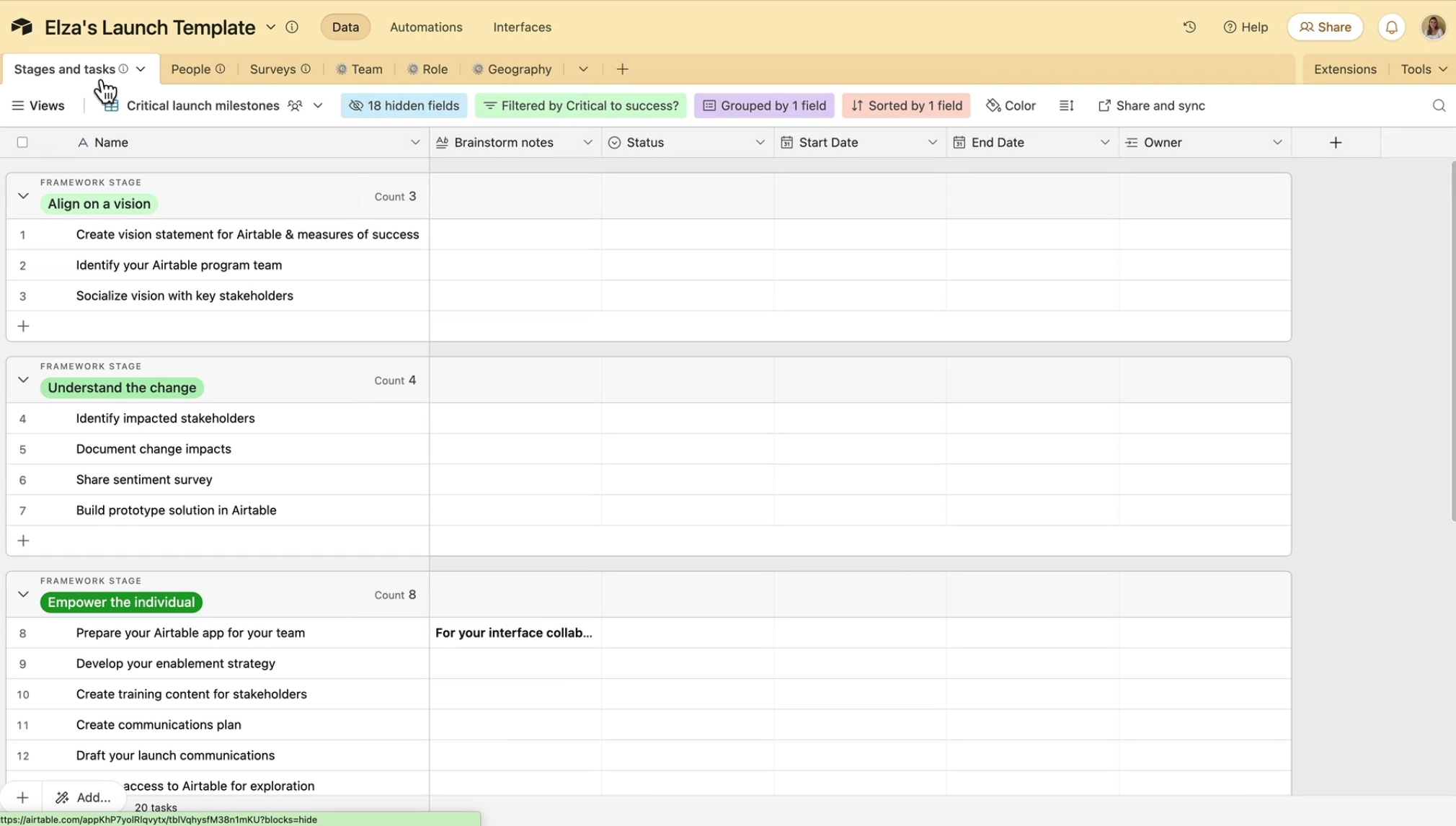Switch to the Data tab
1456x826 pixels.
(345, 27)
